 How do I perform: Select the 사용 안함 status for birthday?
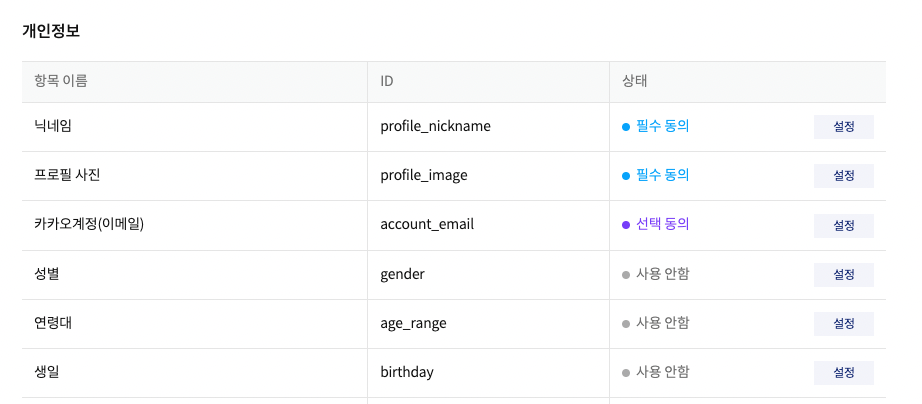[x=662, y=372]
